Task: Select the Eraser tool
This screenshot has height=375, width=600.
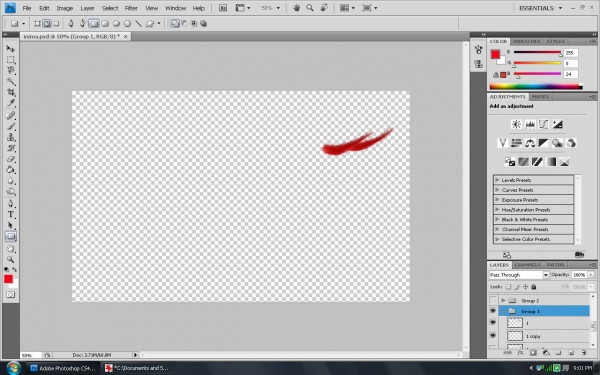Action: click(x=10, y=159)
